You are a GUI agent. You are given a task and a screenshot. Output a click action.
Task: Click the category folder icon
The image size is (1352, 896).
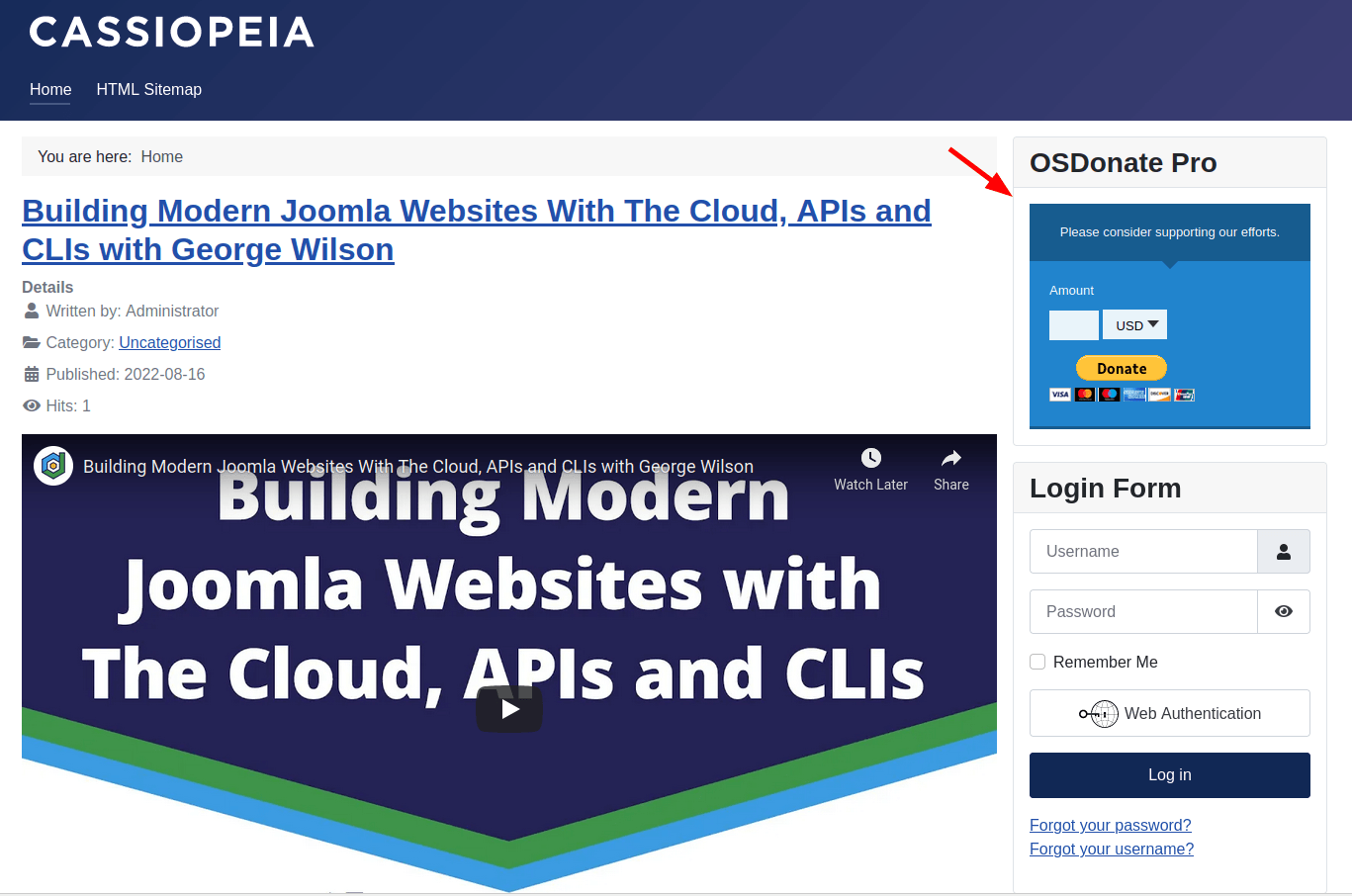tap(32, 342)
